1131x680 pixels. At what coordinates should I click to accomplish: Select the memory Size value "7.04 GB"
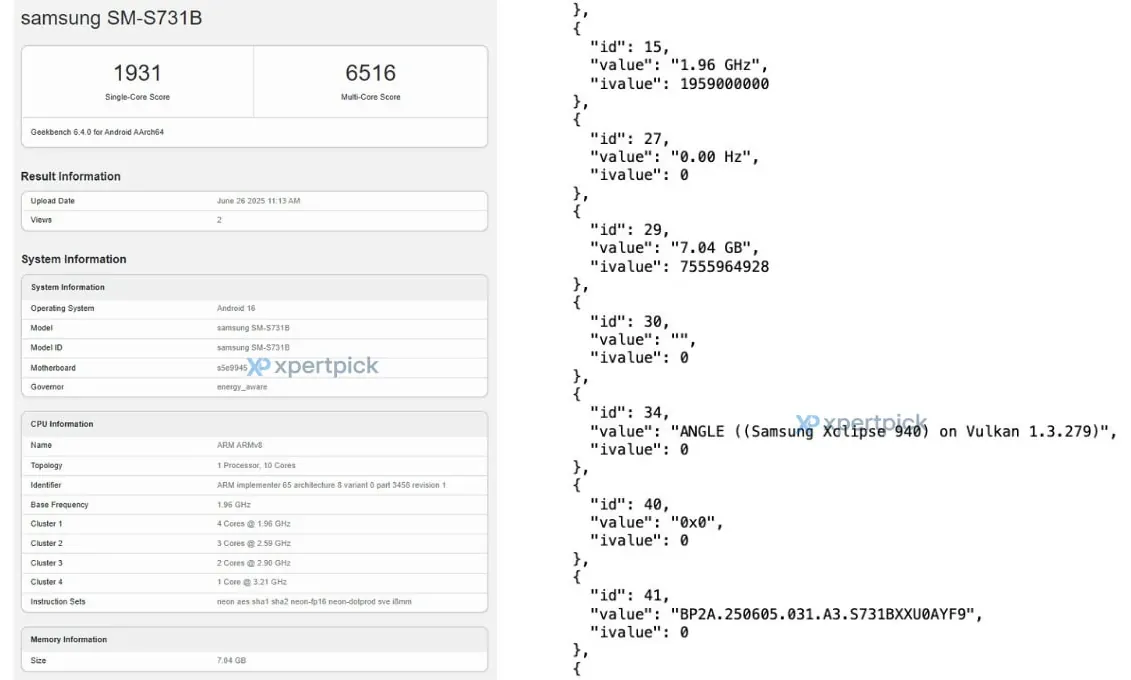coord(232,661)
